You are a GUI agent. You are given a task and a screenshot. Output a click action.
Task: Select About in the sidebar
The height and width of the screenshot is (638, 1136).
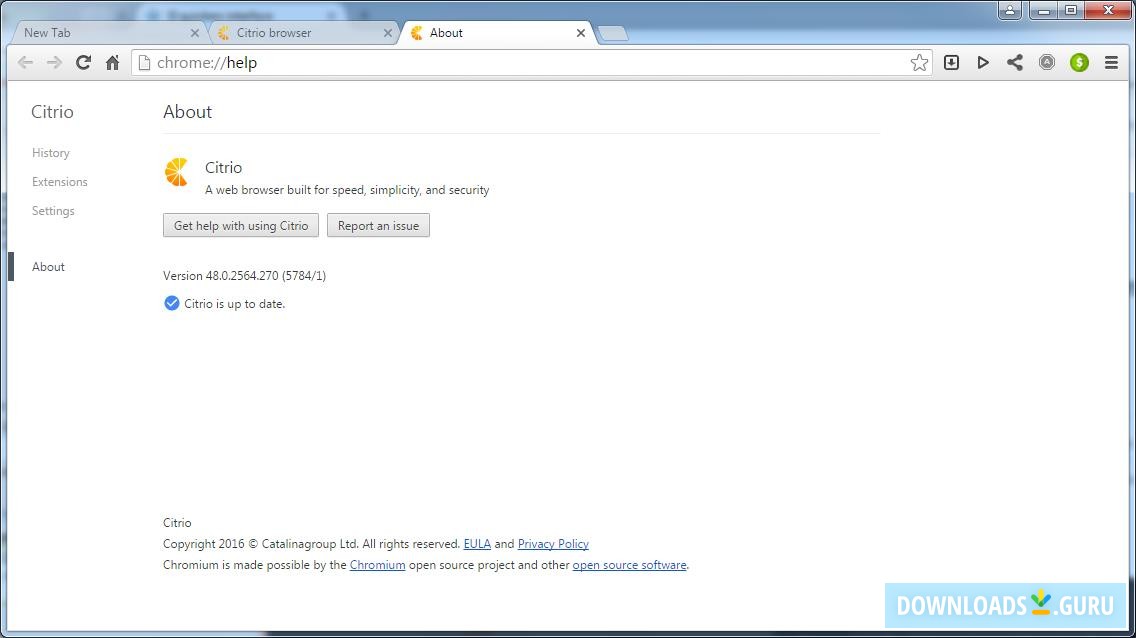pos(49,266)
